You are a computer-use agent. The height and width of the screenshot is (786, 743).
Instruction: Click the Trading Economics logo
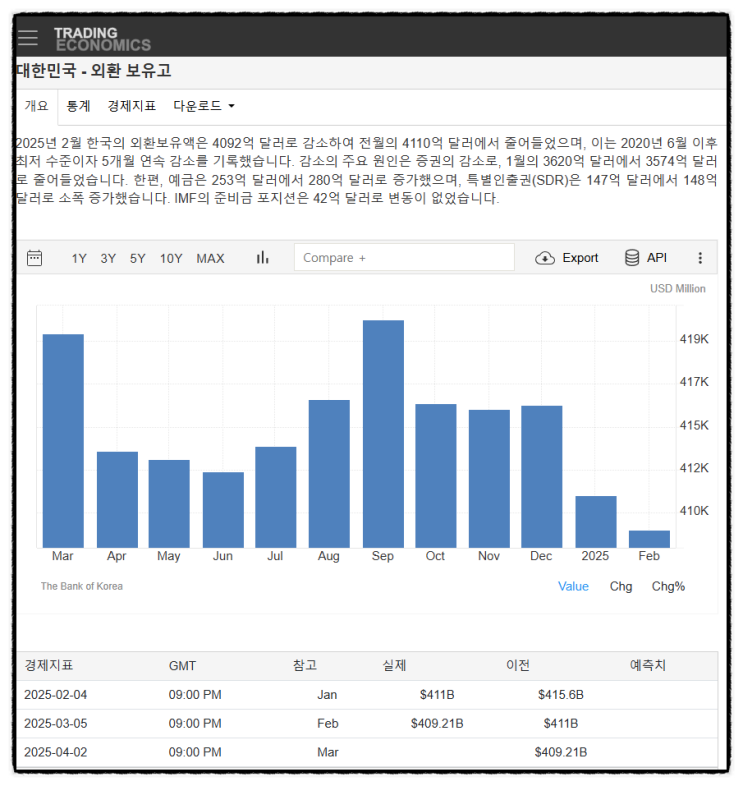pyautogui.click(x=102, y=39)
